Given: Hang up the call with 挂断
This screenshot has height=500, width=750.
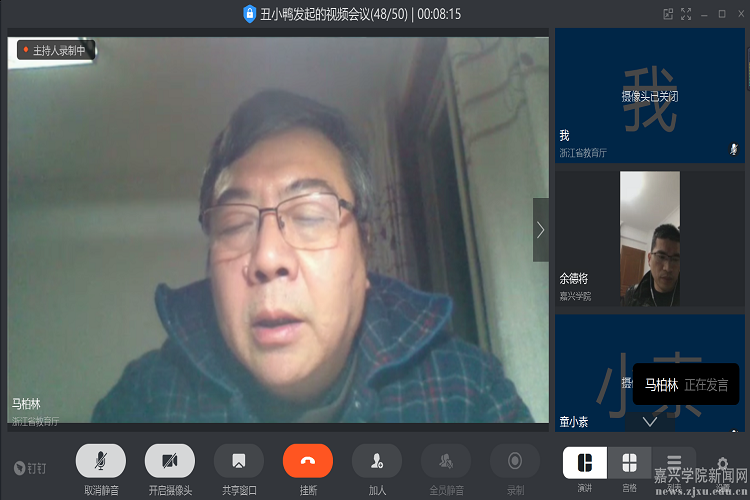Looking at the screenshot, I should pyautogui.click(x=308, y=460).
